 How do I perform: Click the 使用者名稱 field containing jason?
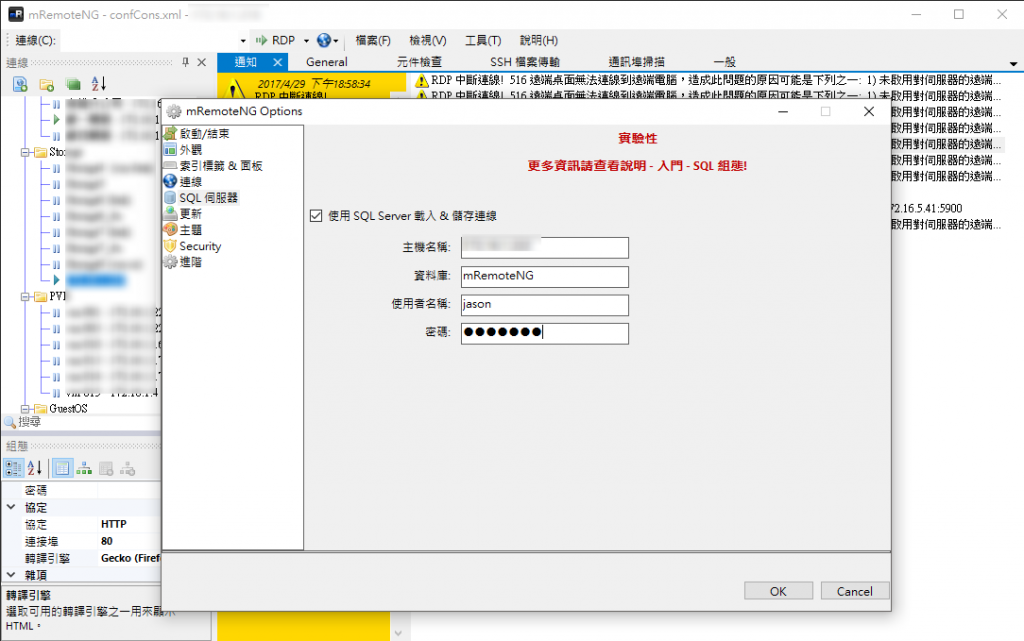pos(545,305)
